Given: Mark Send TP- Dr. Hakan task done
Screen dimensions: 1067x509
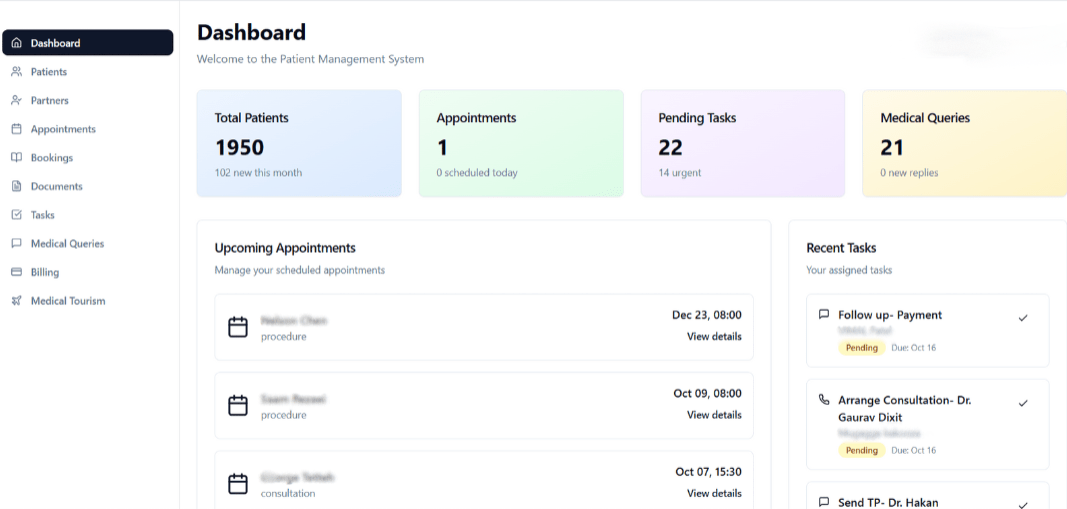Looking at the screenshot, I should coord(1023,505).
